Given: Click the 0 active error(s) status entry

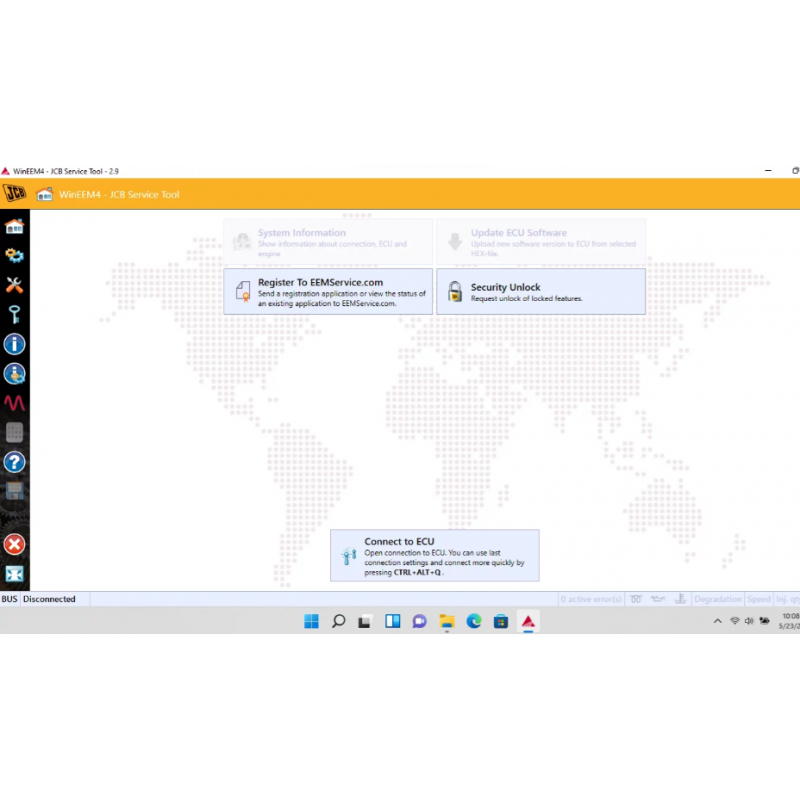Looking at the screenshot, I should (591, 599).
